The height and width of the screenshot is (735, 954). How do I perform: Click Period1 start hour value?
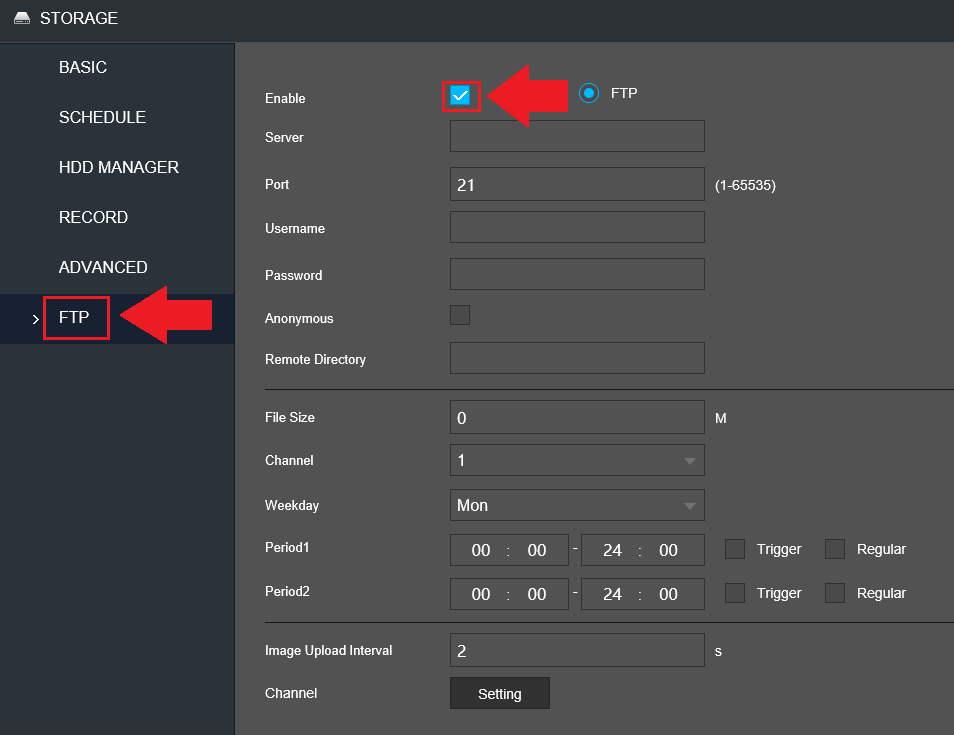click(481, 550)
